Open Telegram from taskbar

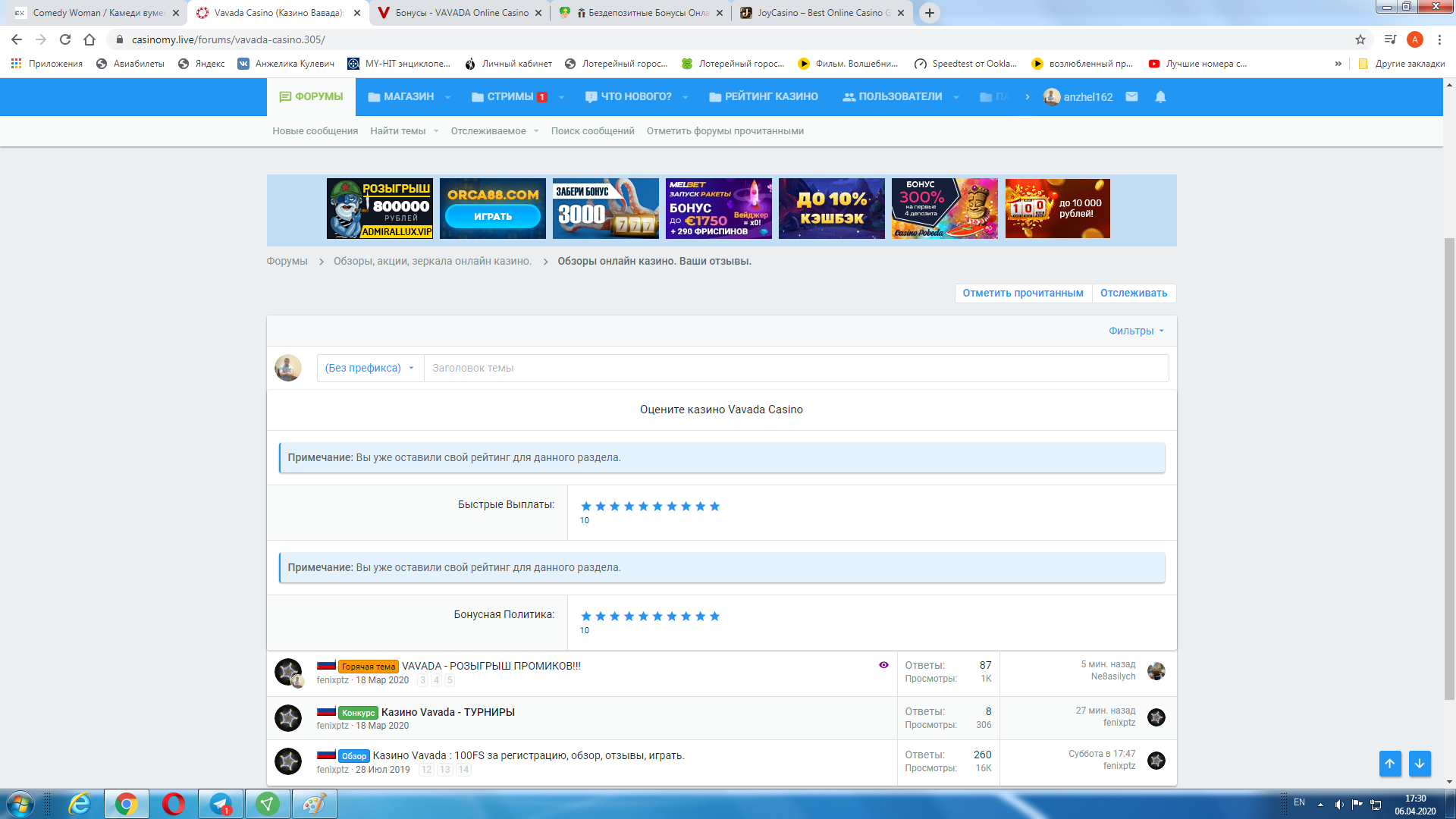pos(221,804)
